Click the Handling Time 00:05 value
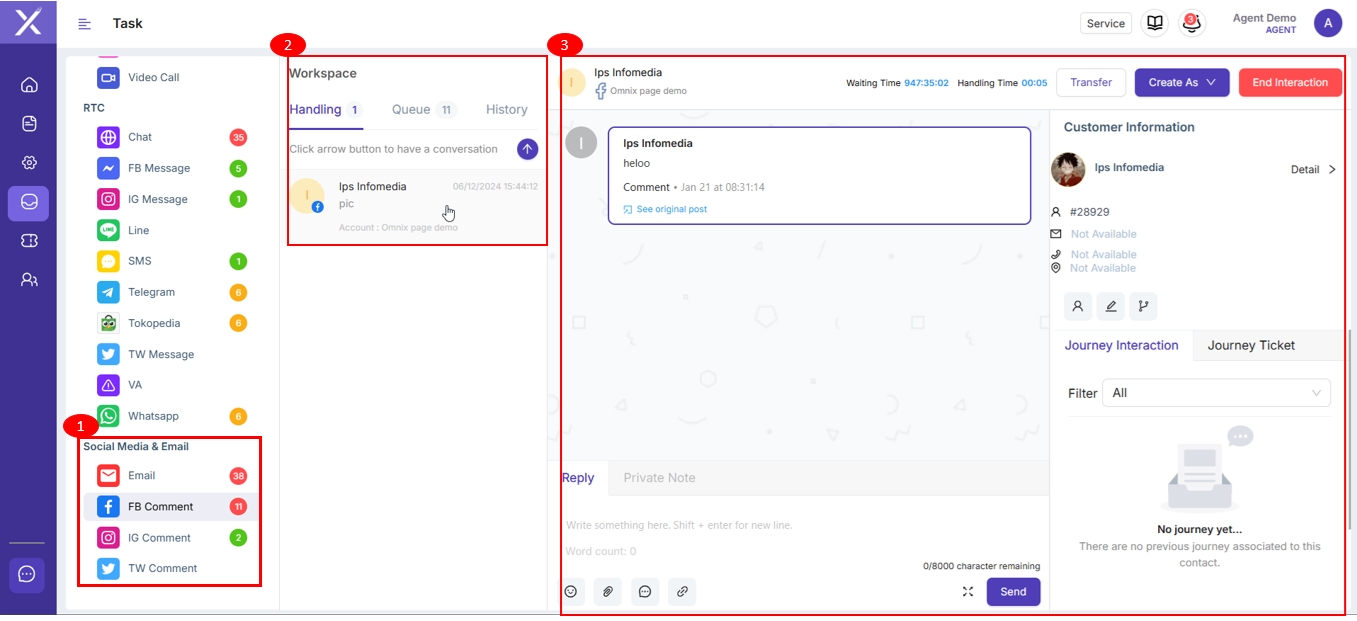This screenshot has height=621, width=1357. pos(1034,83)
